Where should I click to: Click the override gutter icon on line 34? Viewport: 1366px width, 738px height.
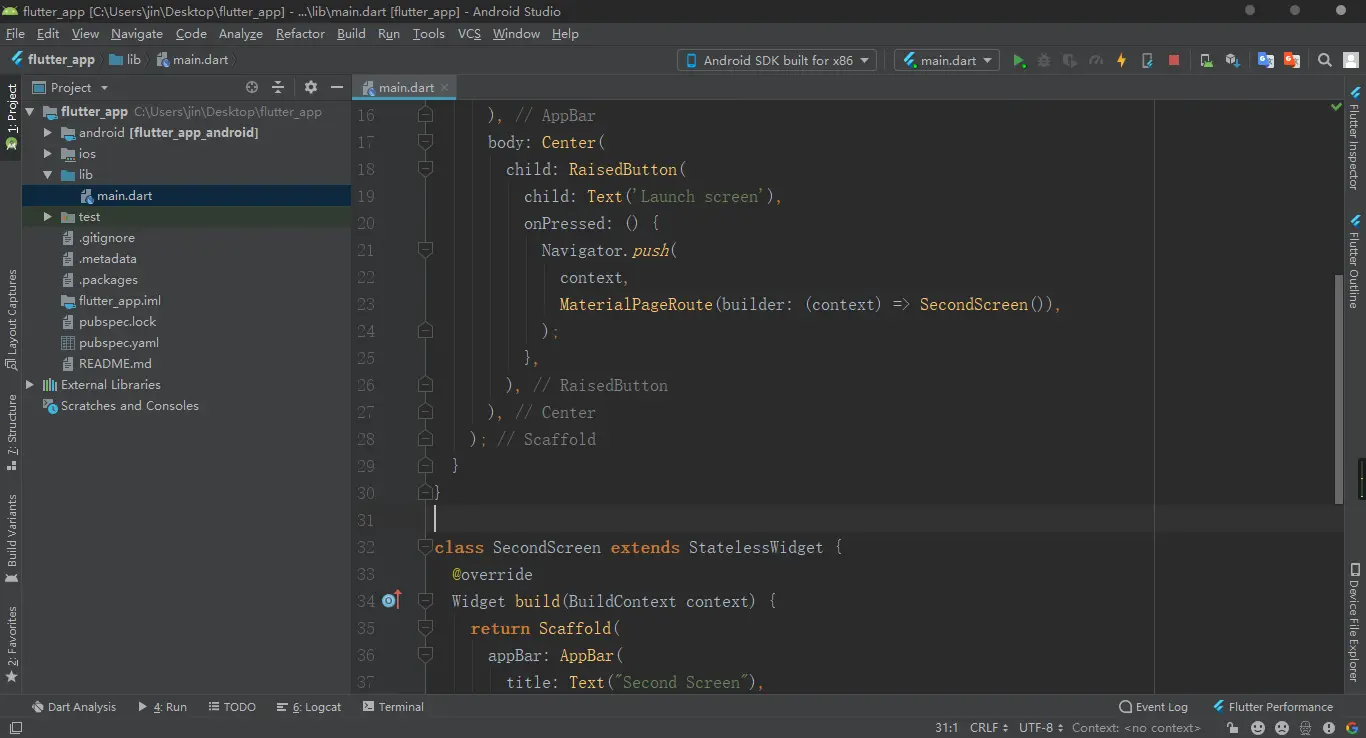pos(391,601)
